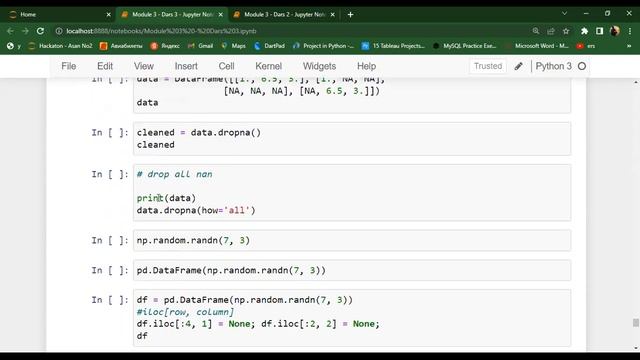
Task: Click the zoom magnifier in address bar
Action: (536, 31)
